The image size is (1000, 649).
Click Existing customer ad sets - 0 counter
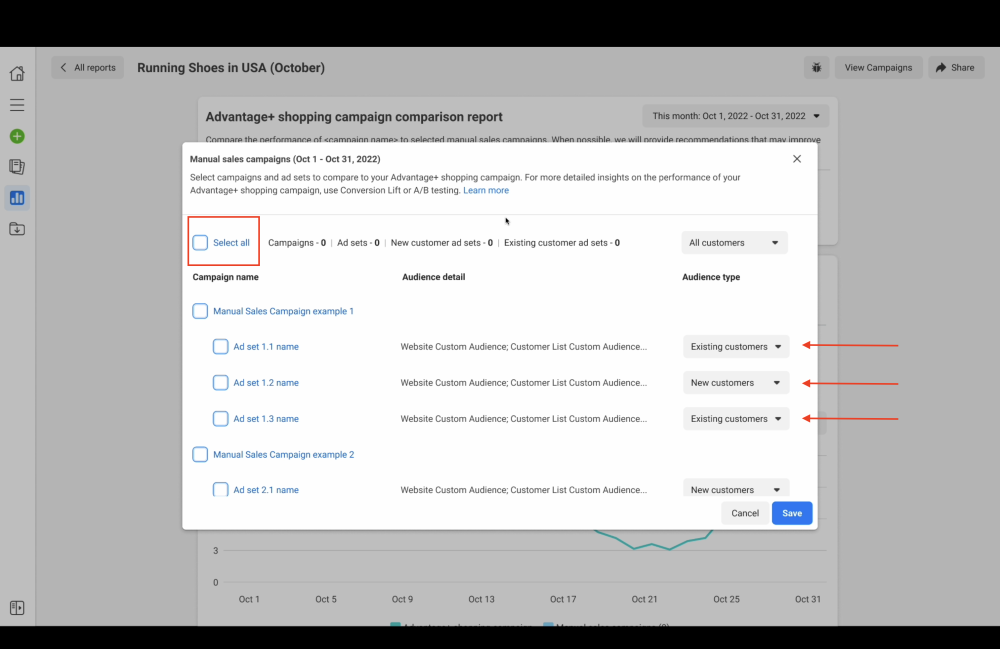pos(562,243)
